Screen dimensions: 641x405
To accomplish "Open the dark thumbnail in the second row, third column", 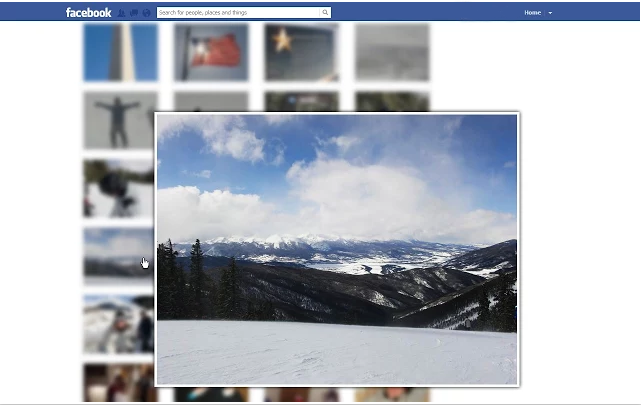I will [302, 102].
